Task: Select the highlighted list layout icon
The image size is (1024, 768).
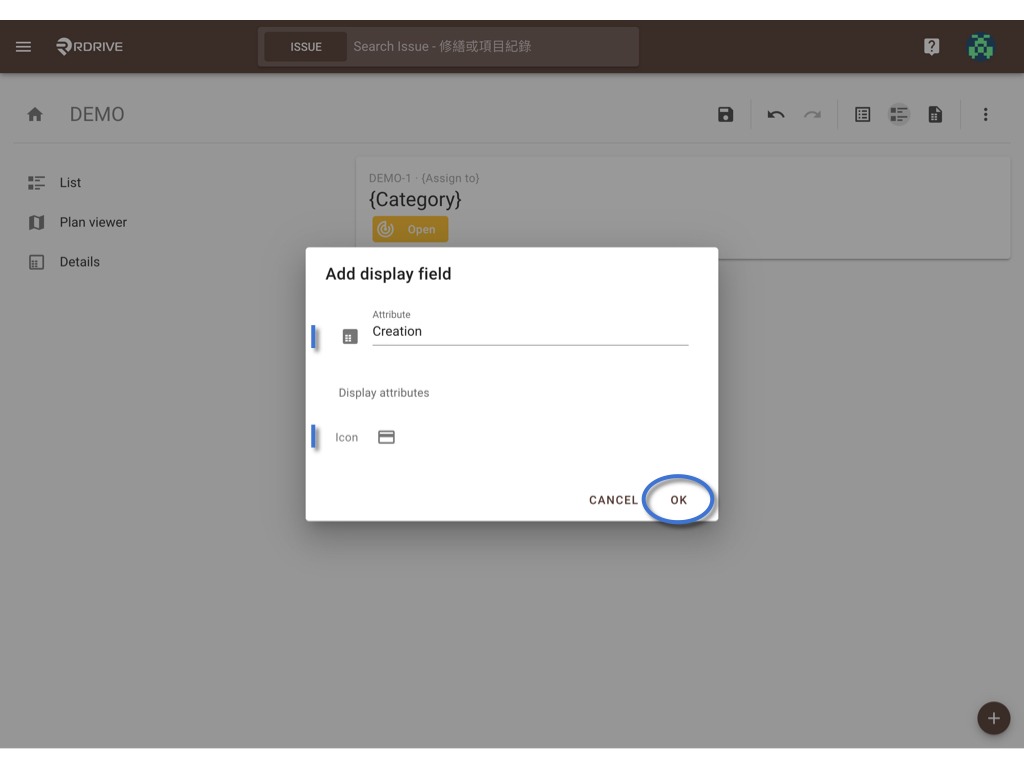Action: pyautogui.click(x=899, y=115)
